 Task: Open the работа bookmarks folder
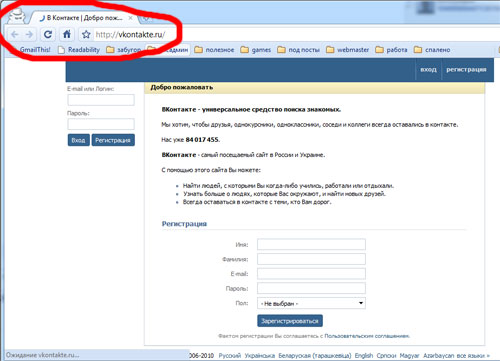tap(391, 50)
